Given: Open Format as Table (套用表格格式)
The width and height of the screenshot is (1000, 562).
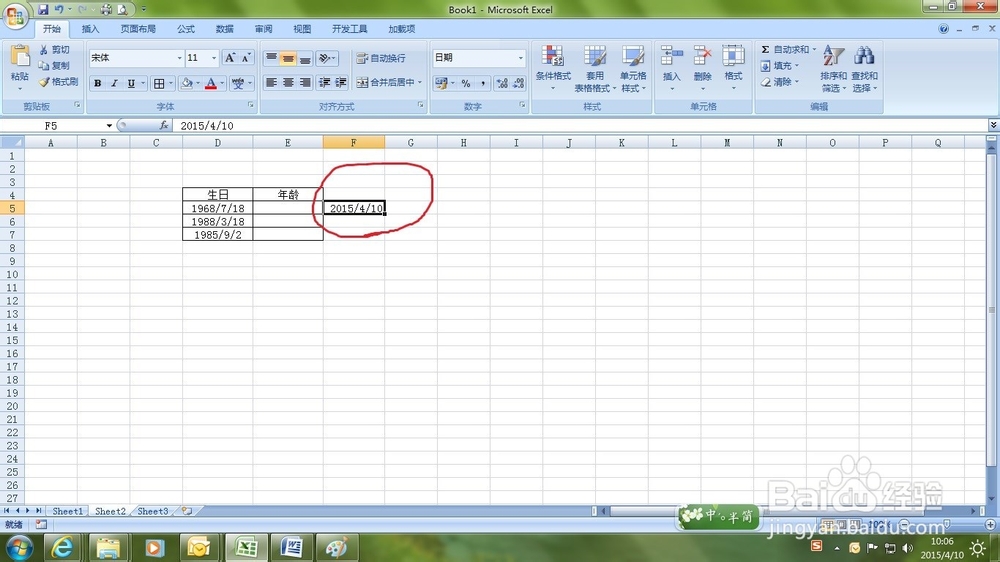Looking at the screenshot, I should click(594, 69).
